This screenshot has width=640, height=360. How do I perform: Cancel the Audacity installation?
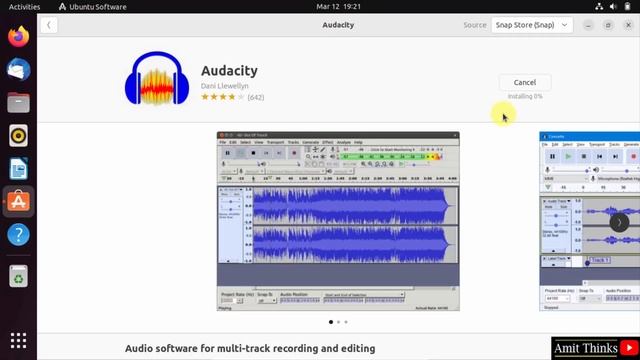click(525, 82)
